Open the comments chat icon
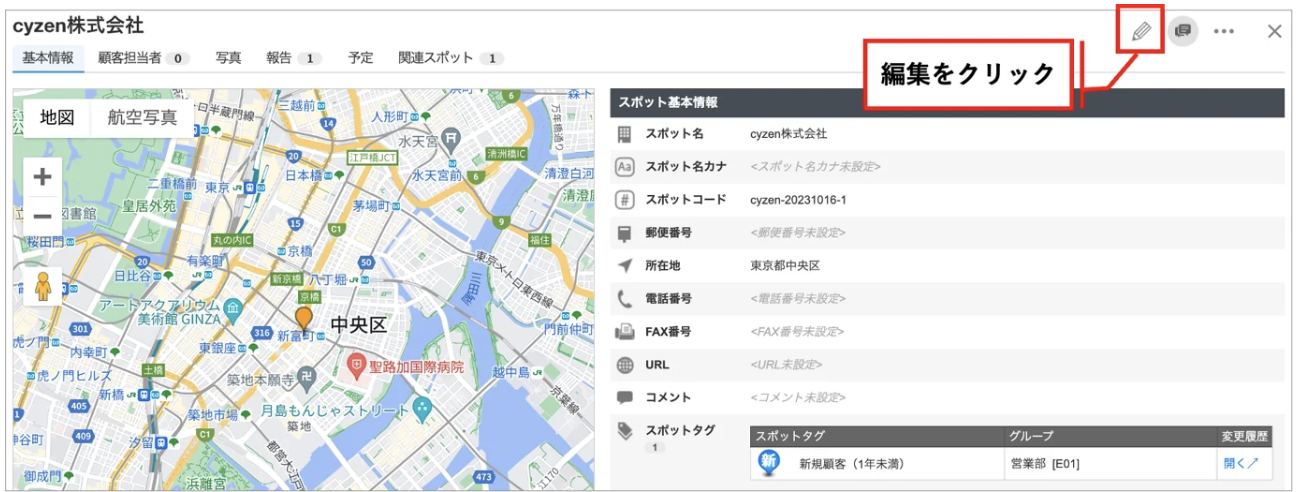Viewport: 1296px width, 492px height. pos(1183,31)
